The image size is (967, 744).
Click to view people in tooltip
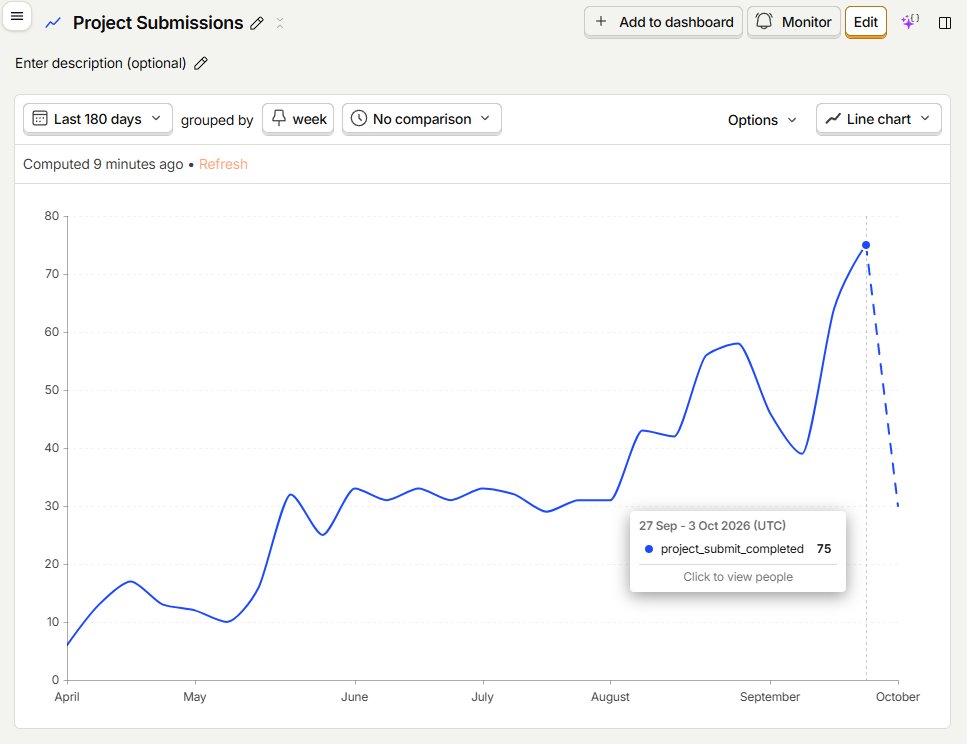738,577
